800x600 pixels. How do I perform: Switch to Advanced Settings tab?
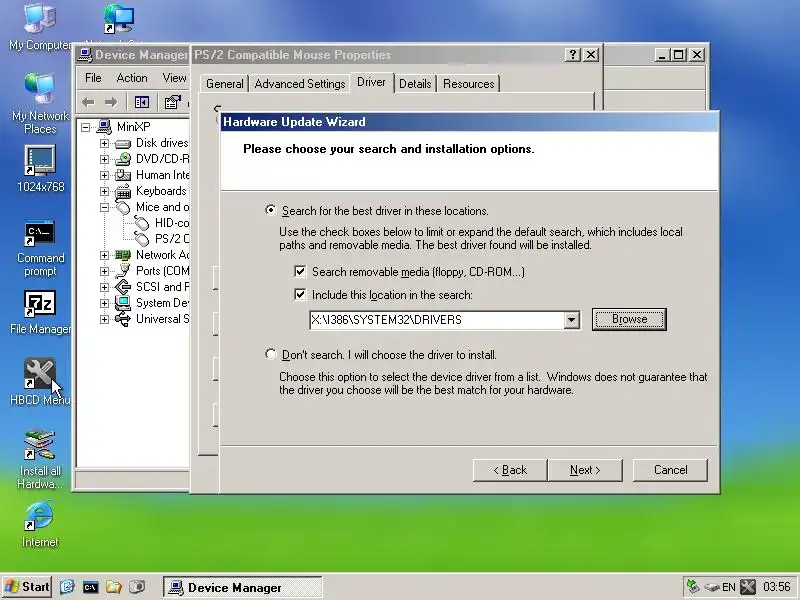coord(299,84)
